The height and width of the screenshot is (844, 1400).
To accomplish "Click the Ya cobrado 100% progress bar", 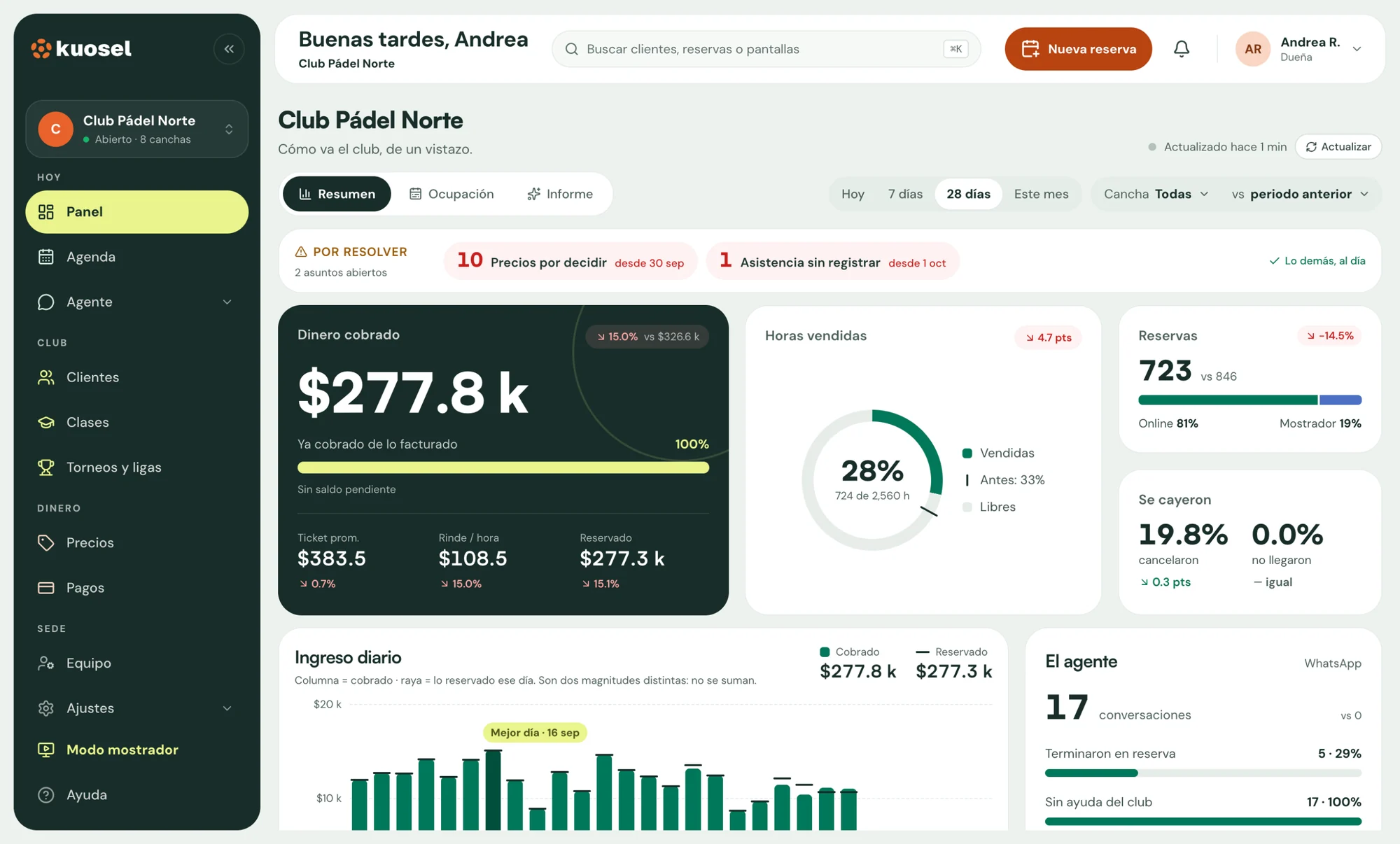I will 503,467.
